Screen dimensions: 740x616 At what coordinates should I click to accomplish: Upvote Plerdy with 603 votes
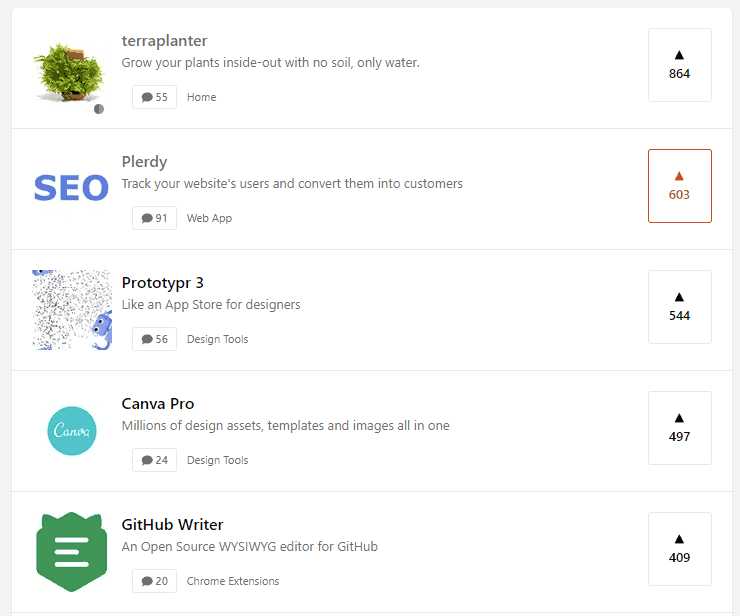coord(679,186)
